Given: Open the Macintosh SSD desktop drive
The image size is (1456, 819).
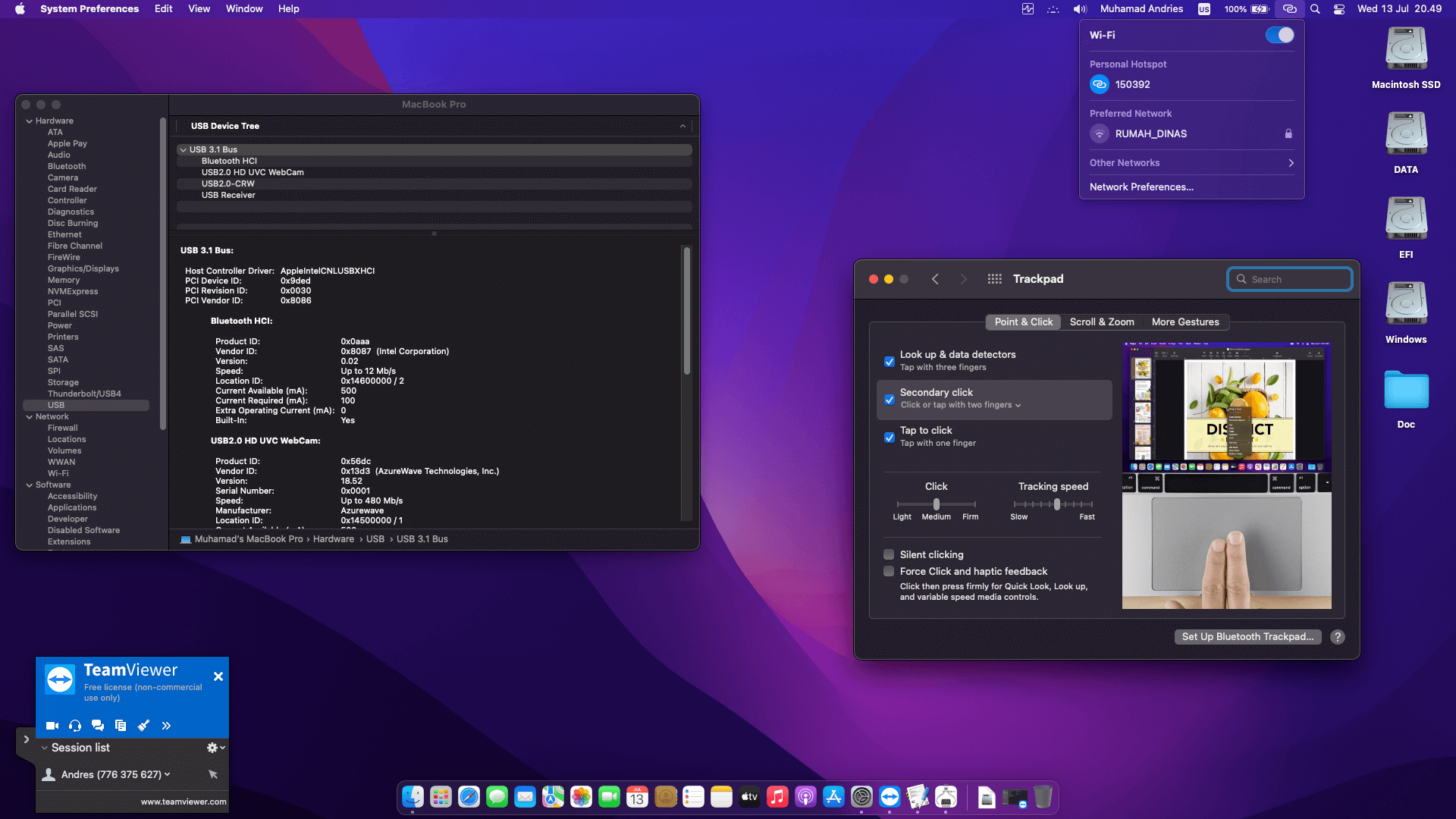Looking at the screenshot, I should (1406, 58).
